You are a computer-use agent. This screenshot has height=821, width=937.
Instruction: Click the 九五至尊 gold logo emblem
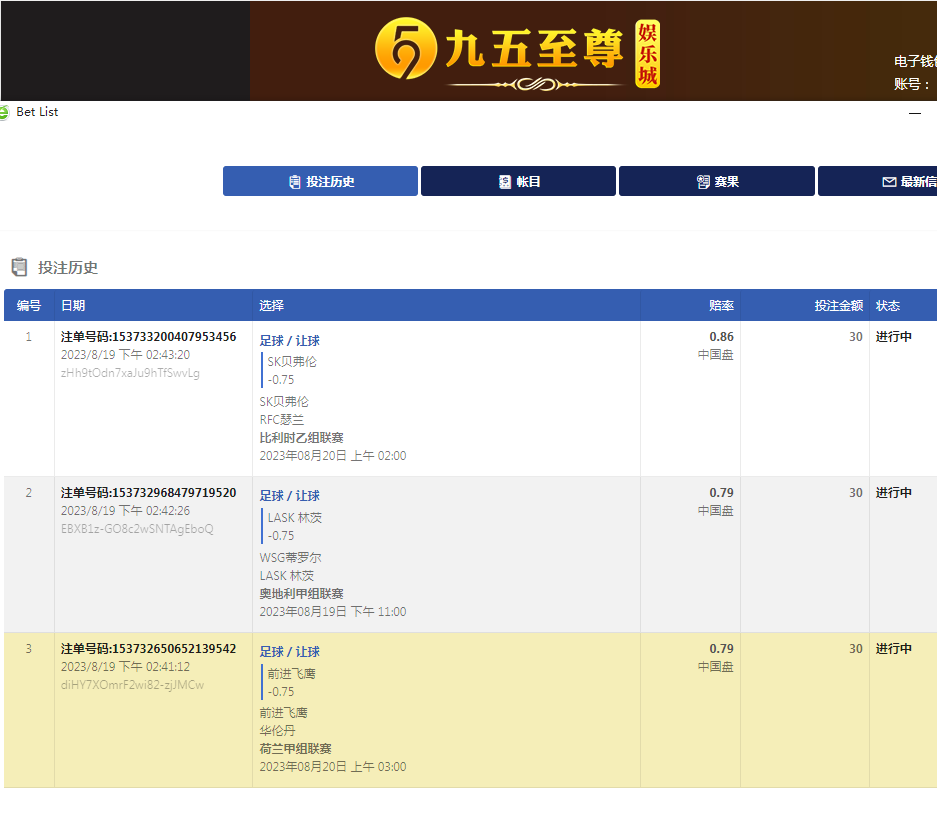pyautogui.click(x=406, y=50)
